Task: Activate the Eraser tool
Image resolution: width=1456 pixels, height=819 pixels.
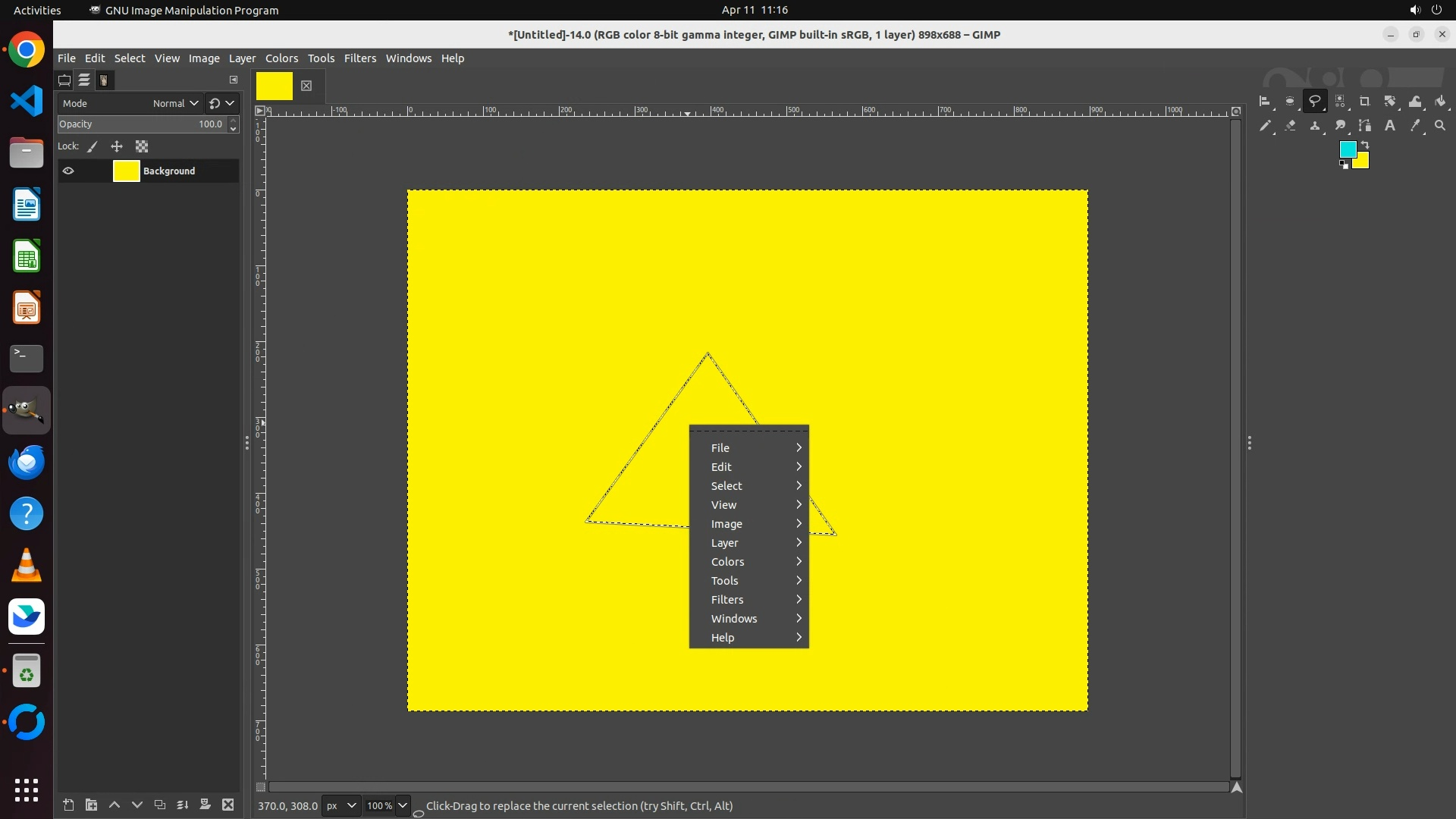Action: (1290, 126)
